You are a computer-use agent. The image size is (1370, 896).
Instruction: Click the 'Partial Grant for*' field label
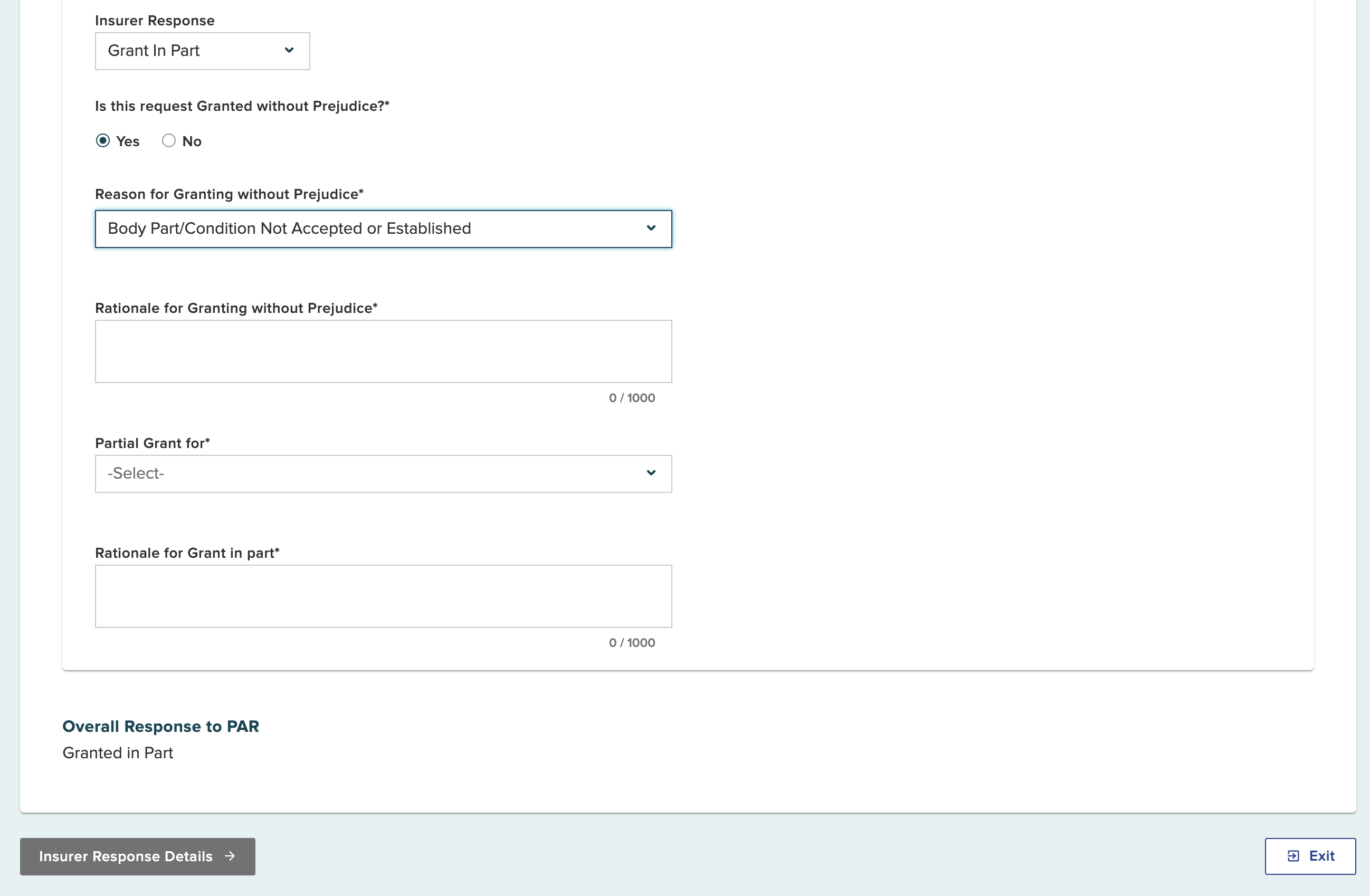pos(152,443)
